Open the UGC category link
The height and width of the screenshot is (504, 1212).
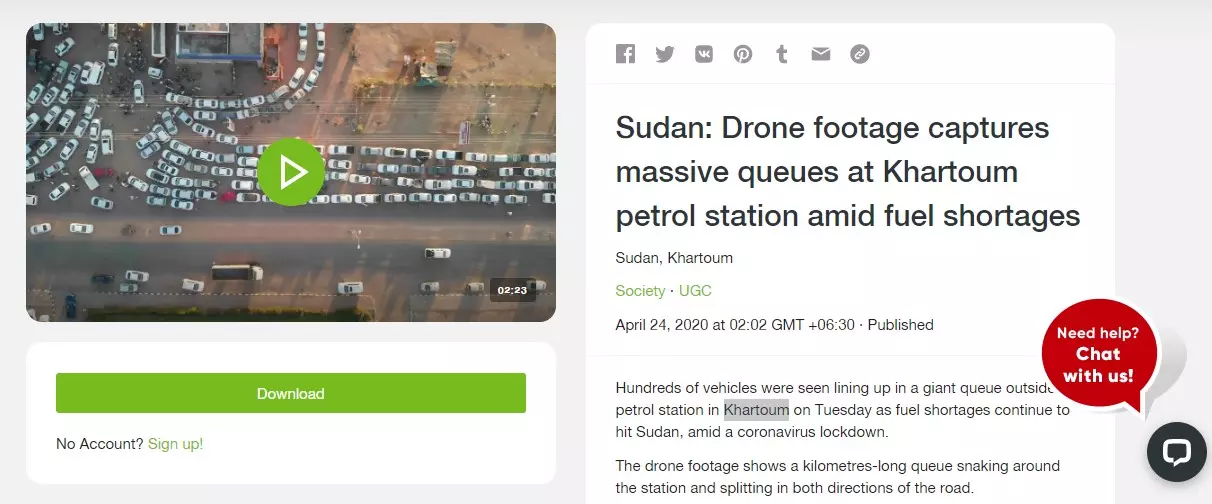695,291
